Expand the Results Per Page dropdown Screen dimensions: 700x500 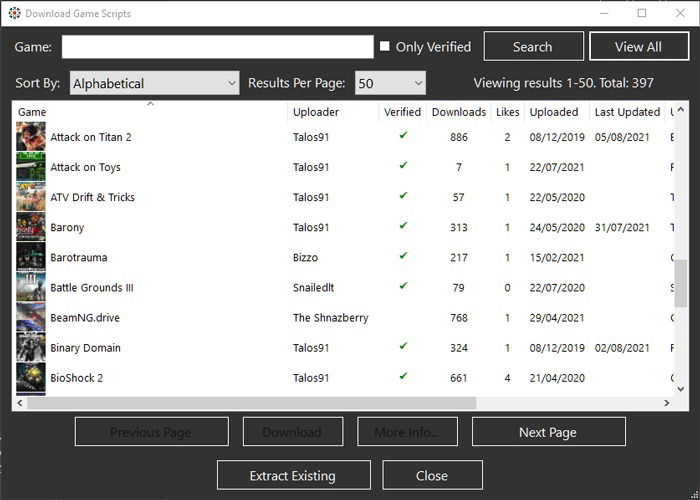point(390,83)
